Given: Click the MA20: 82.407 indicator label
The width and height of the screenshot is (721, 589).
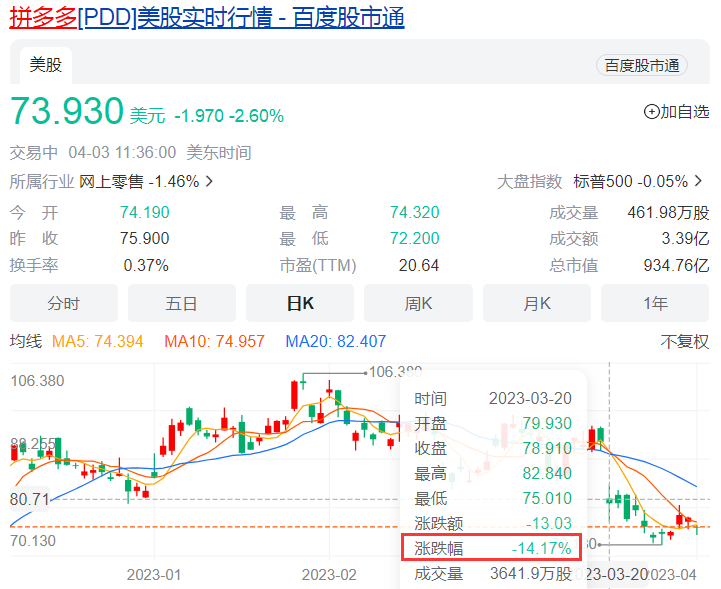Looking at the screenshot, I should point(336,342).
